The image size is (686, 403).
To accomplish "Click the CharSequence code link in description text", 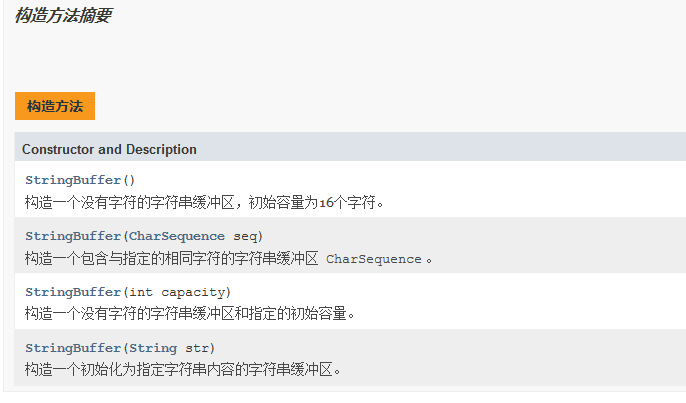I will [374, 259].
